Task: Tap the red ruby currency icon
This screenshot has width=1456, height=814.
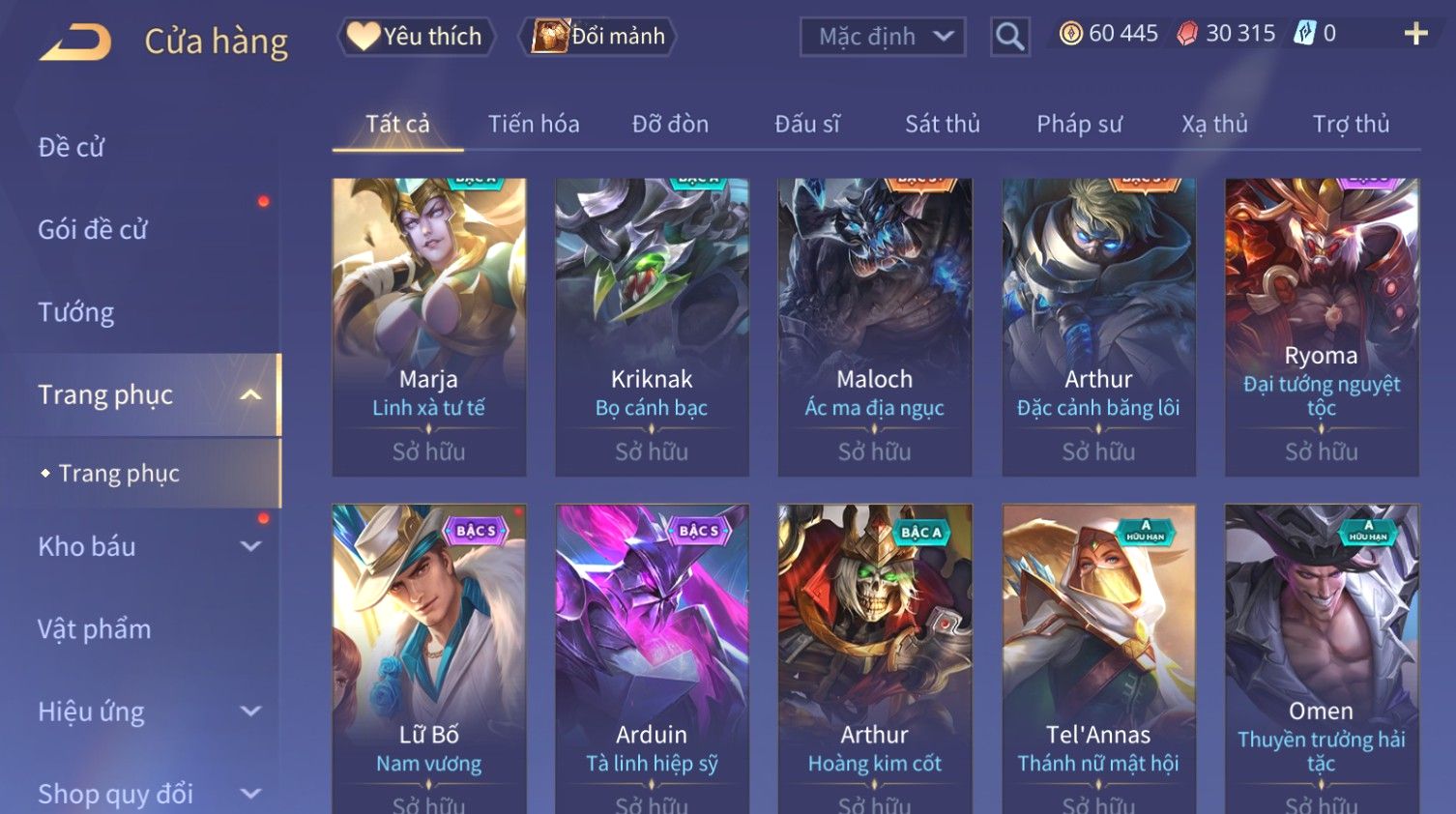Action: click(x=1187, y=34)
